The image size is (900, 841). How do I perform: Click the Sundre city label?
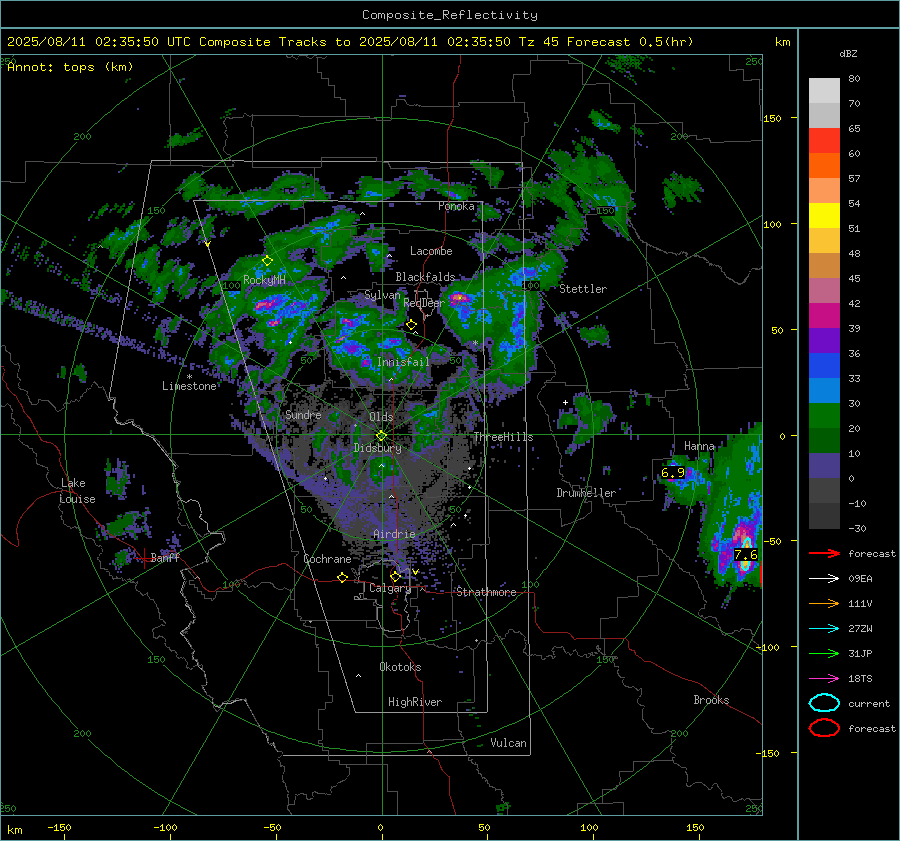click(303, 414)
